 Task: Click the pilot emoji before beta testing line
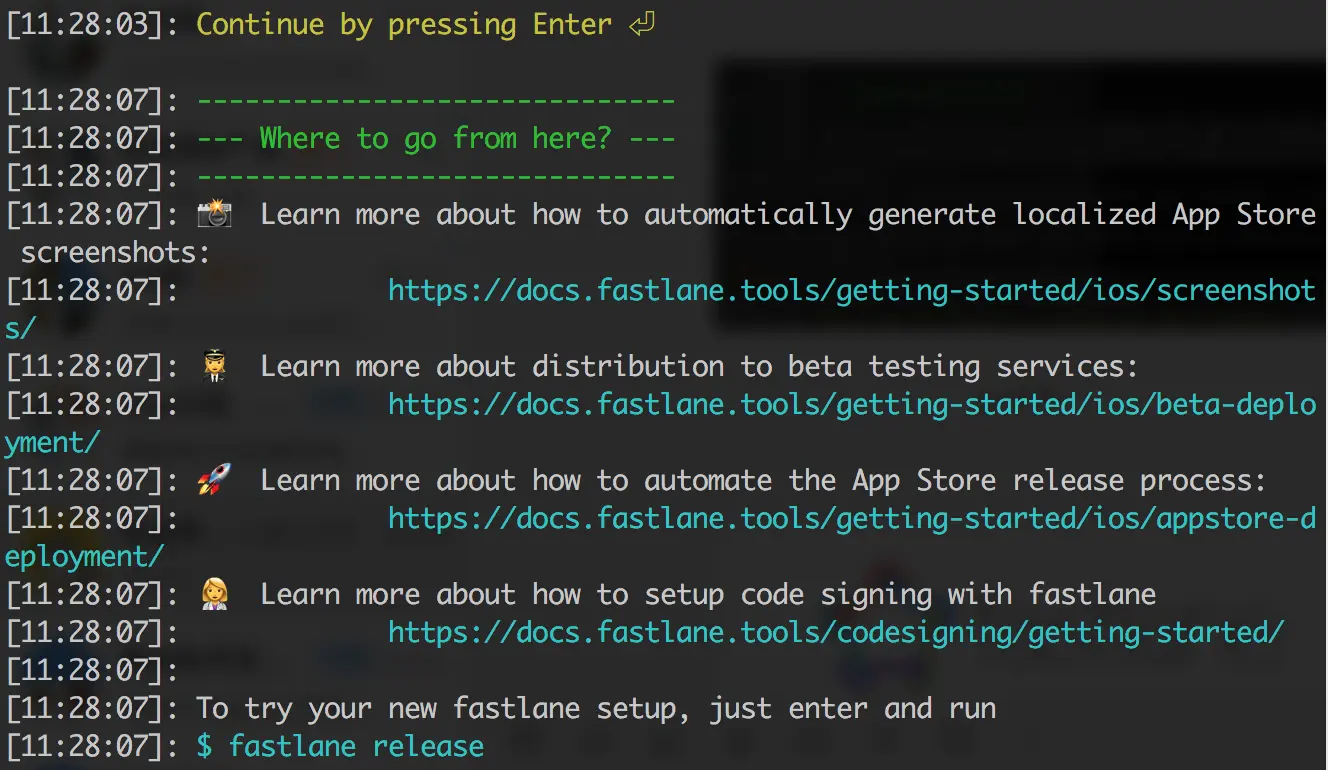coord(214,366)
